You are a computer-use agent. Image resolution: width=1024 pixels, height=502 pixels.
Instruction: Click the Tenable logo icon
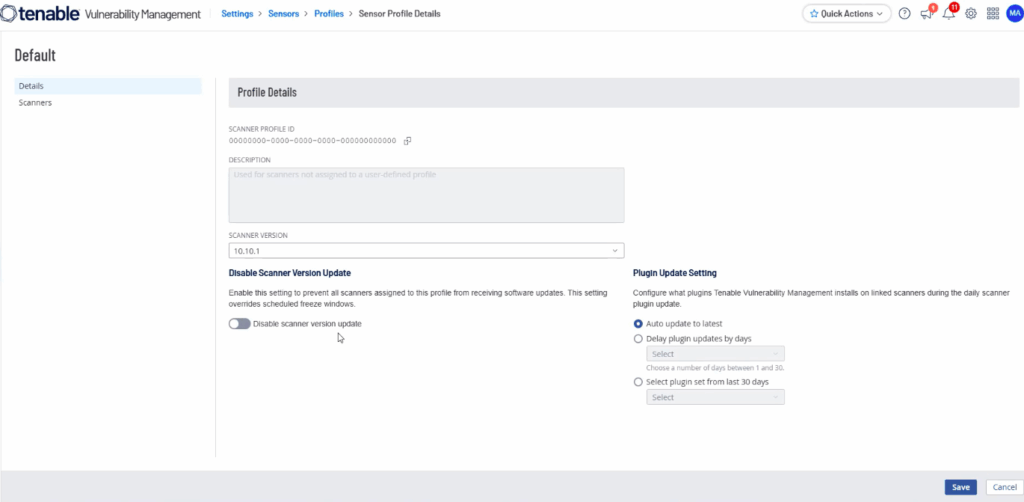10,14
